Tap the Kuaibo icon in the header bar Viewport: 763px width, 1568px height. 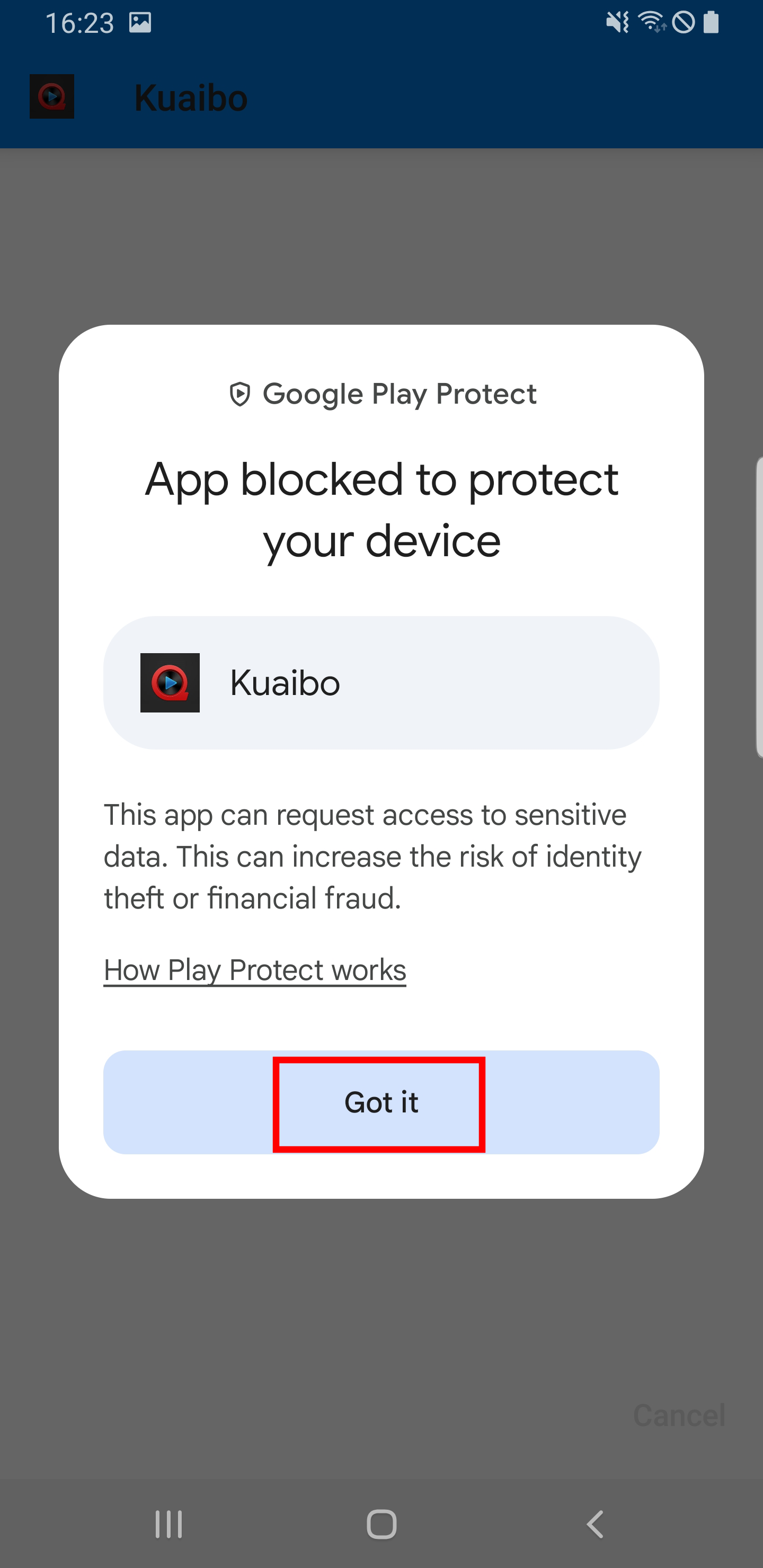[52, 96]
